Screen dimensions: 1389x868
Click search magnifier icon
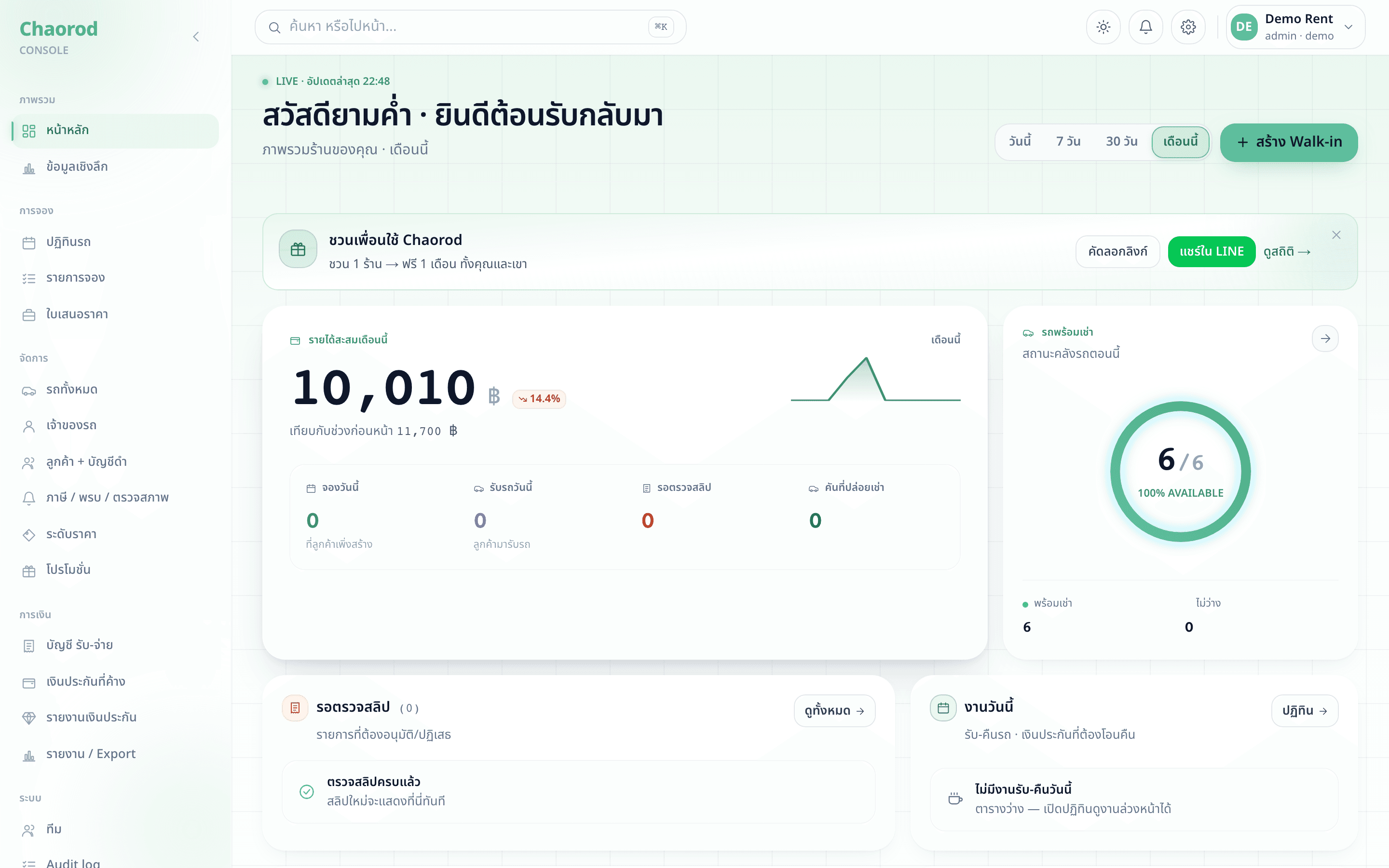[274, 27]
